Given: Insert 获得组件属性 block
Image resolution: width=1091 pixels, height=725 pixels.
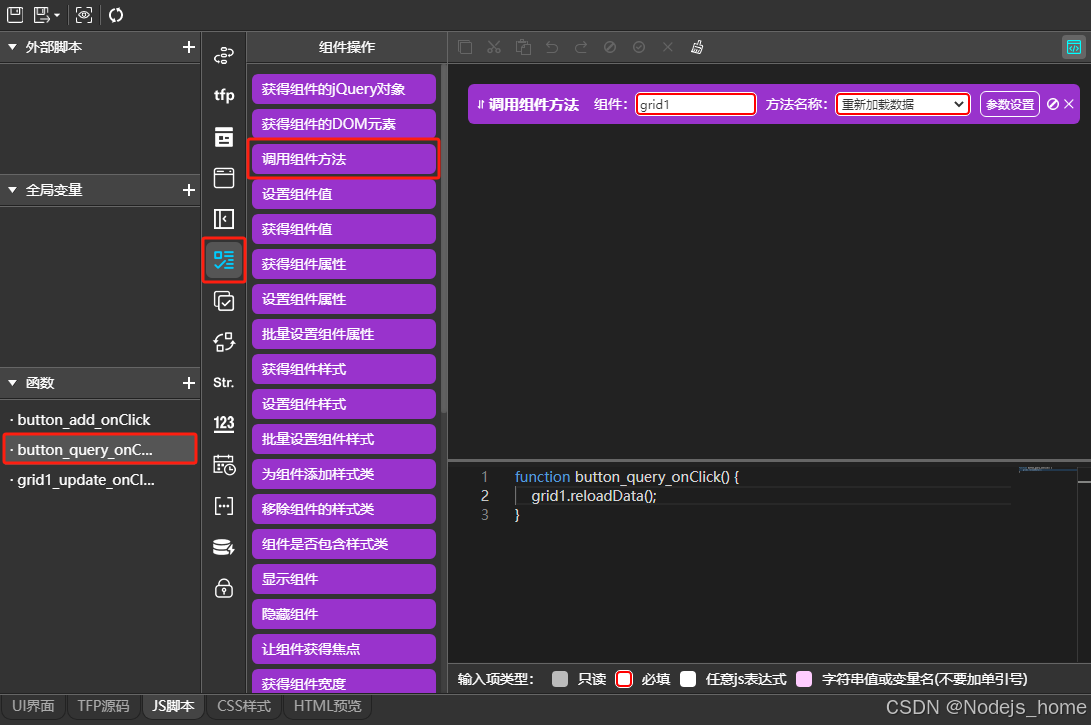Looking at the screenshot, I should (344, 264).
